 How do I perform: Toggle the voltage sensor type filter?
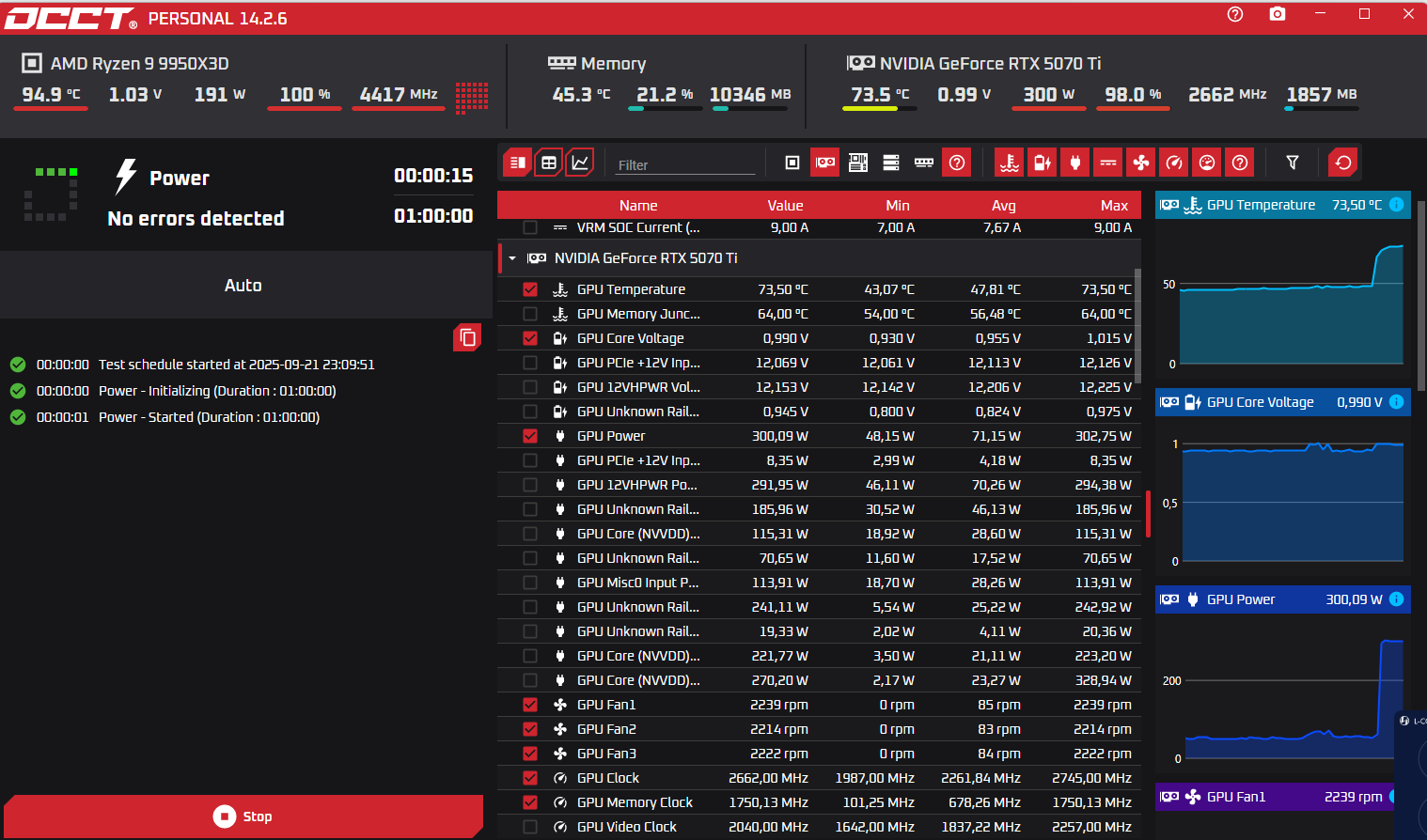[1043, 163]
